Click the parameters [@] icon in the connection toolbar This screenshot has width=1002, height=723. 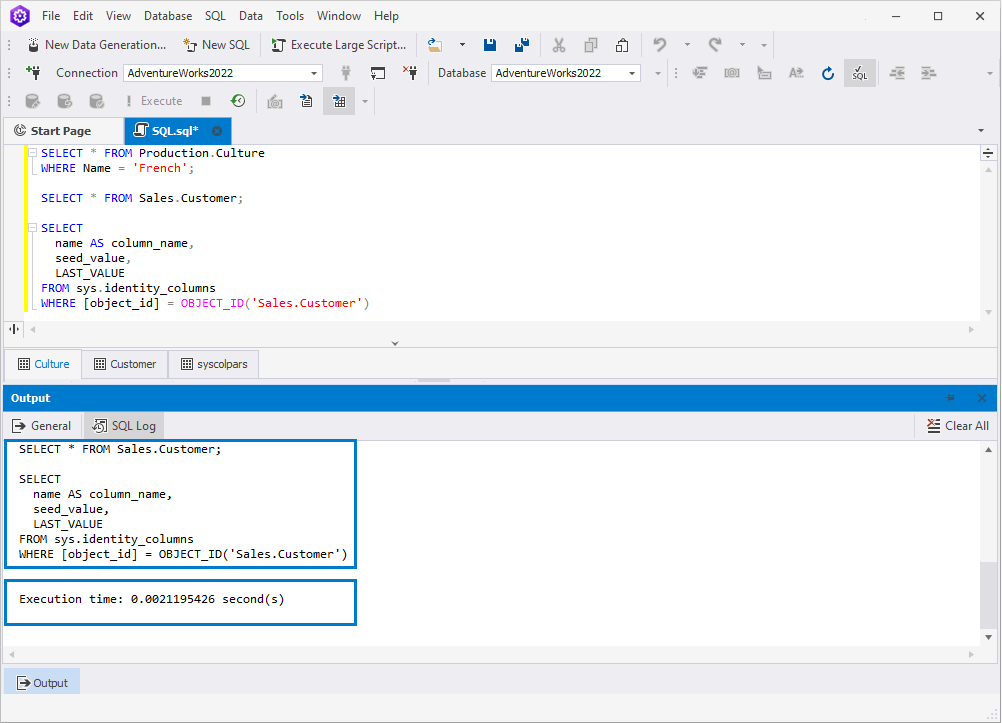pyautogui.click(x=732, y=73)
